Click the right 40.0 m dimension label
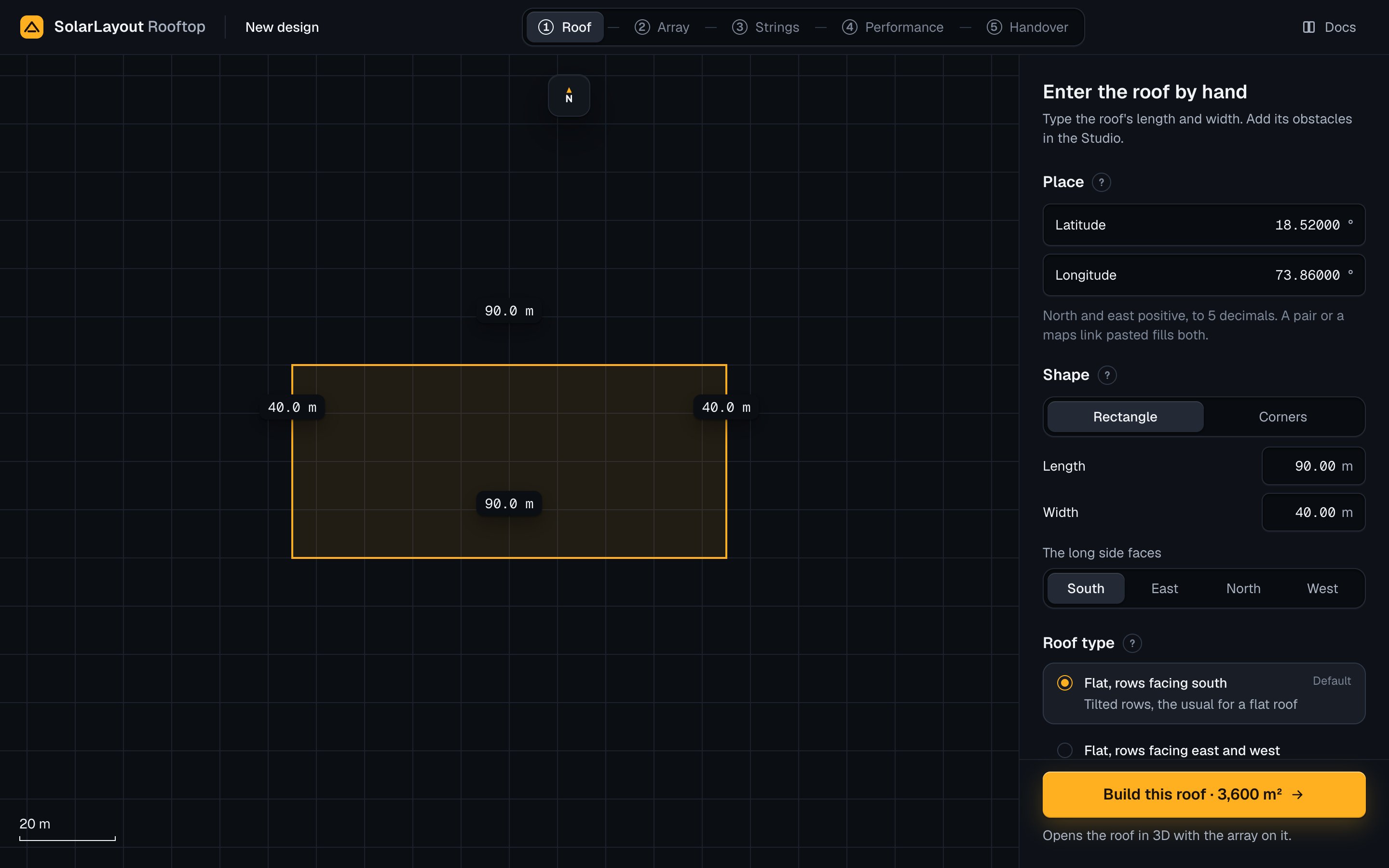The height and width of the screenshot is (868, 1389). tap(726, 407)
